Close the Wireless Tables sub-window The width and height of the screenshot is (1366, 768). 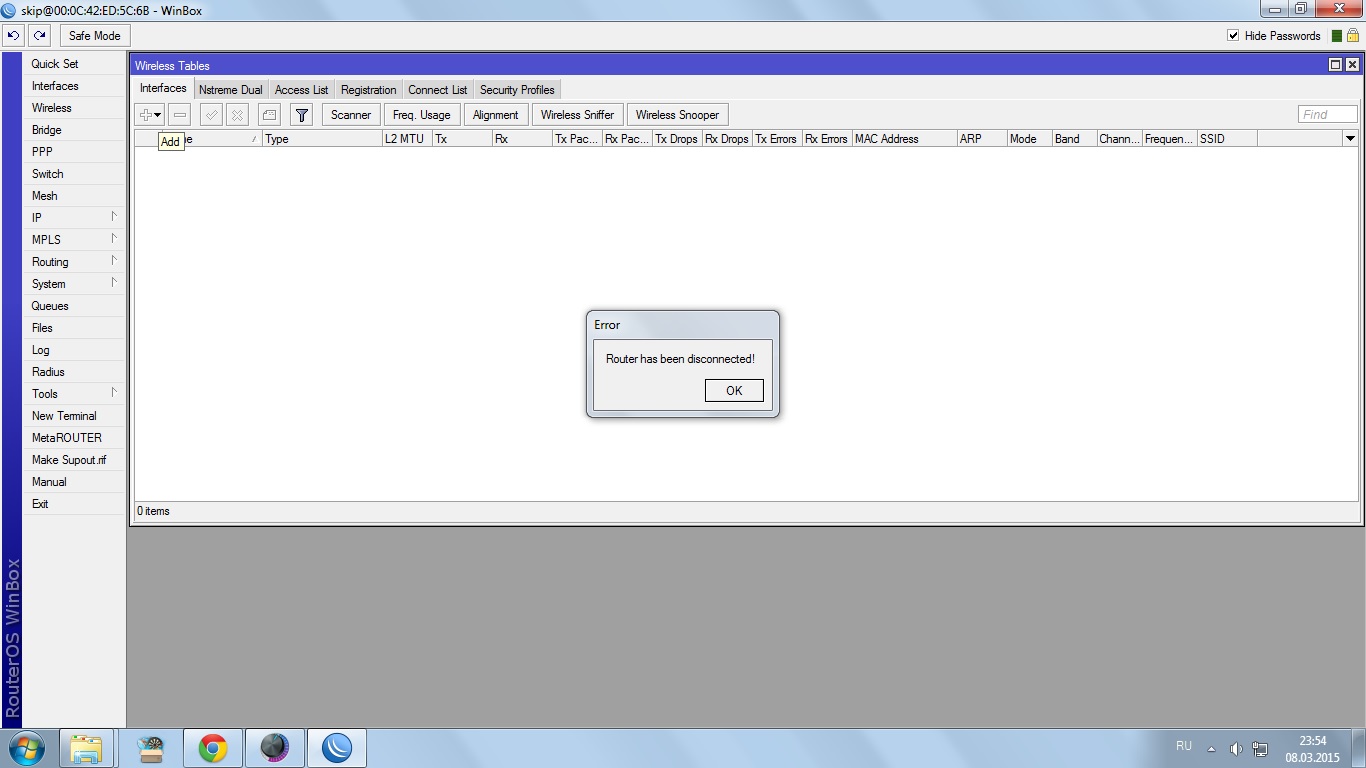coord(1352,65)
